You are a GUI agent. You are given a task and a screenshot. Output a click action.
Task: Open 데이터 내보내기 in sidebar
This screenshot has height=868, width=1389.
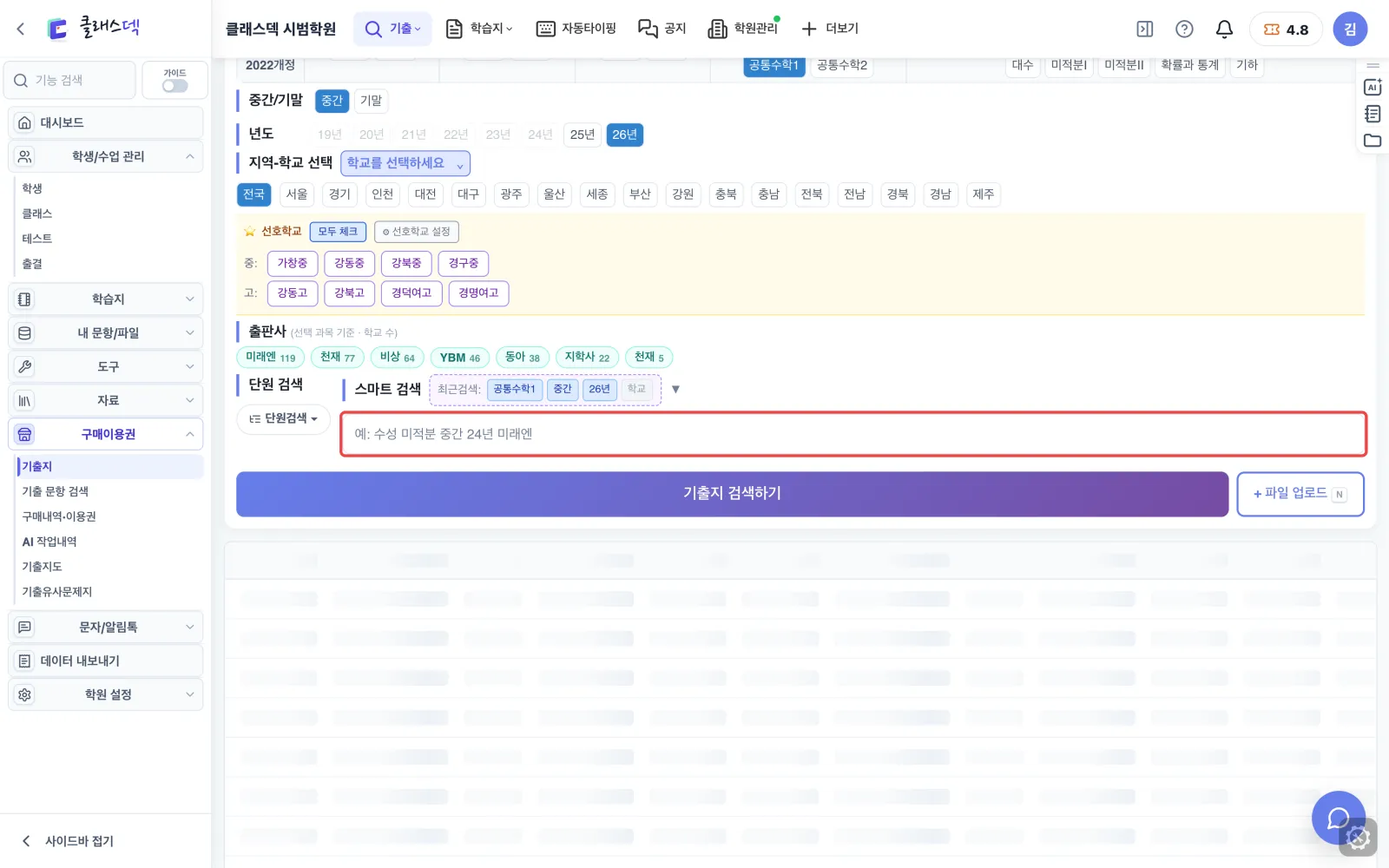(106, 661)
